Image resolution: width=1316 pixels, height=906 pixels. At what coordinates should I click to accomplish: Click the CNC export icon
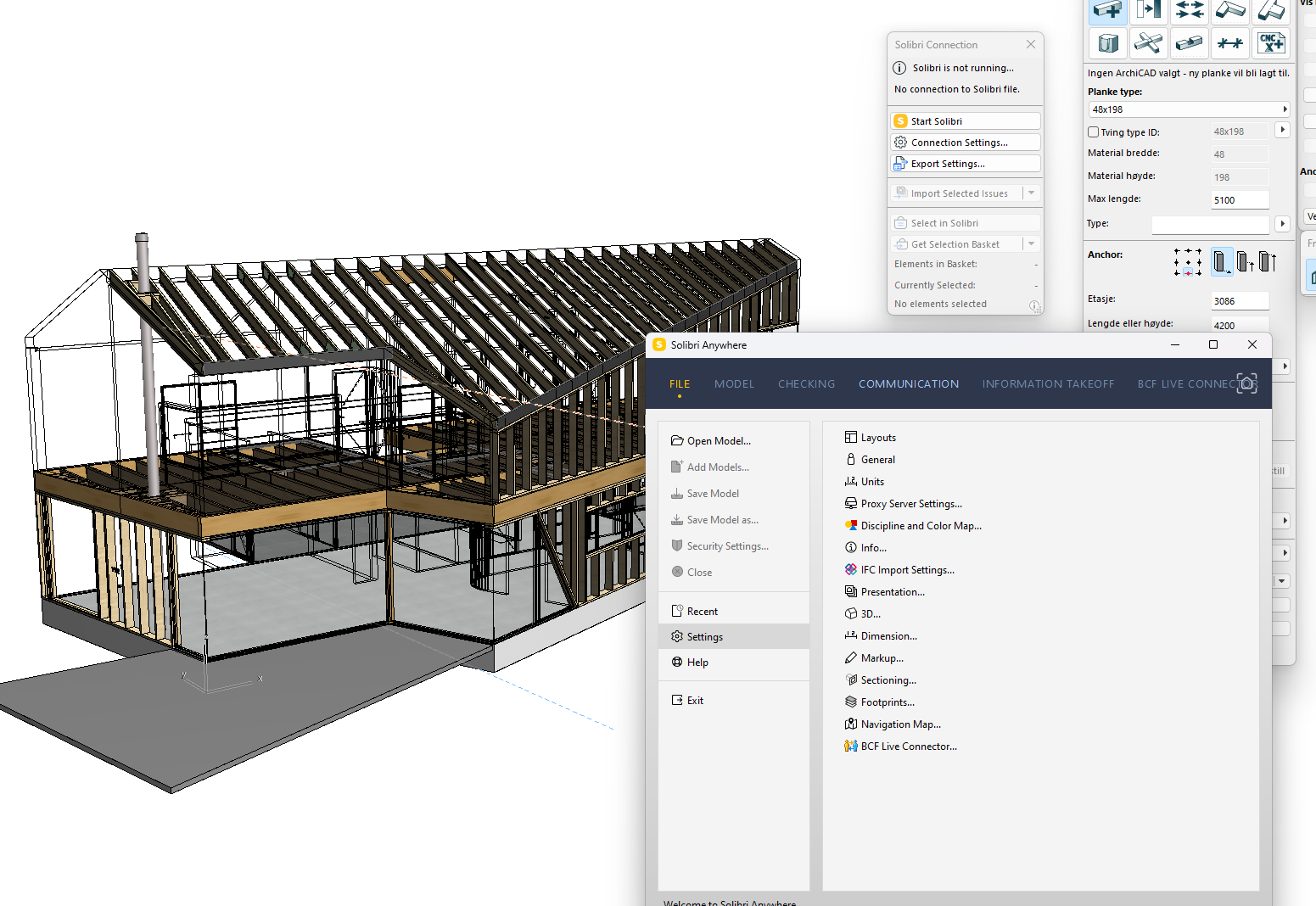(x=1270, y=42)
